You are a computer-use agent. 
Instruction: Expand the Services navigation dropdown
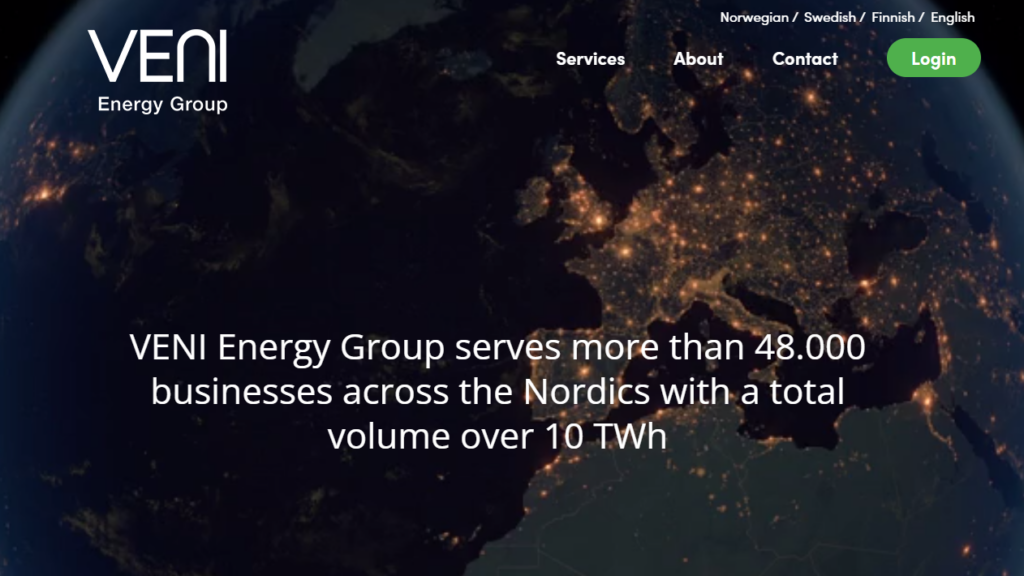(x=590, y=59)
